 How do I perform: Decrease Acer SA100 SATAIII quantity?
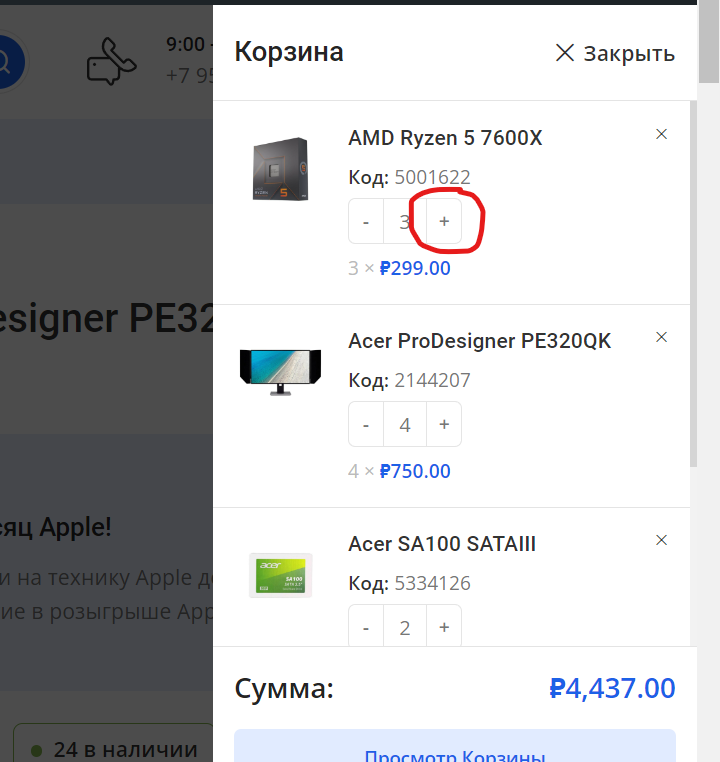click(366, 626)
